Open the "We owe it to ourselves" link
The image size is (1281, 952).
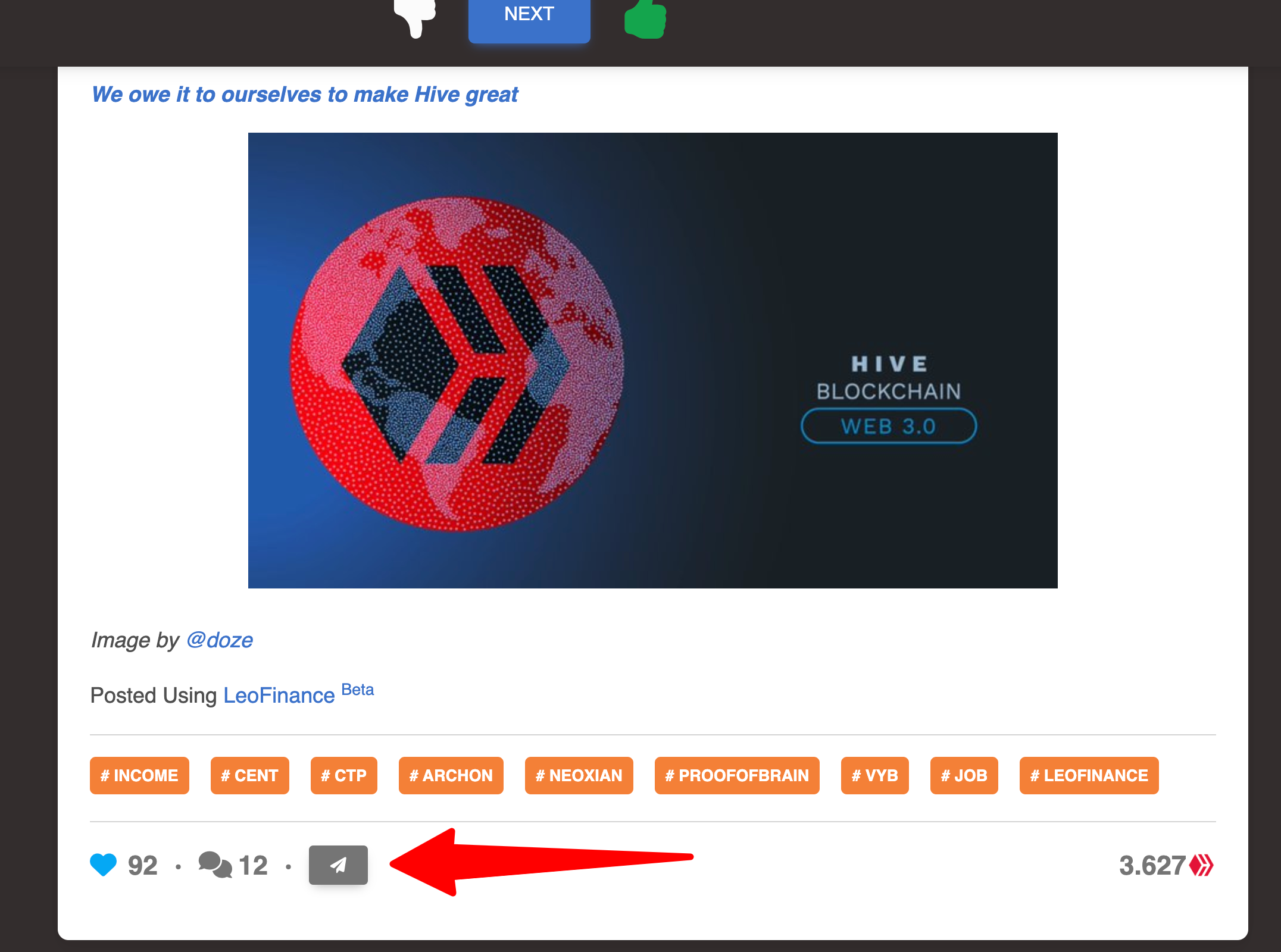pyautogui.click(x=305, y=95)
